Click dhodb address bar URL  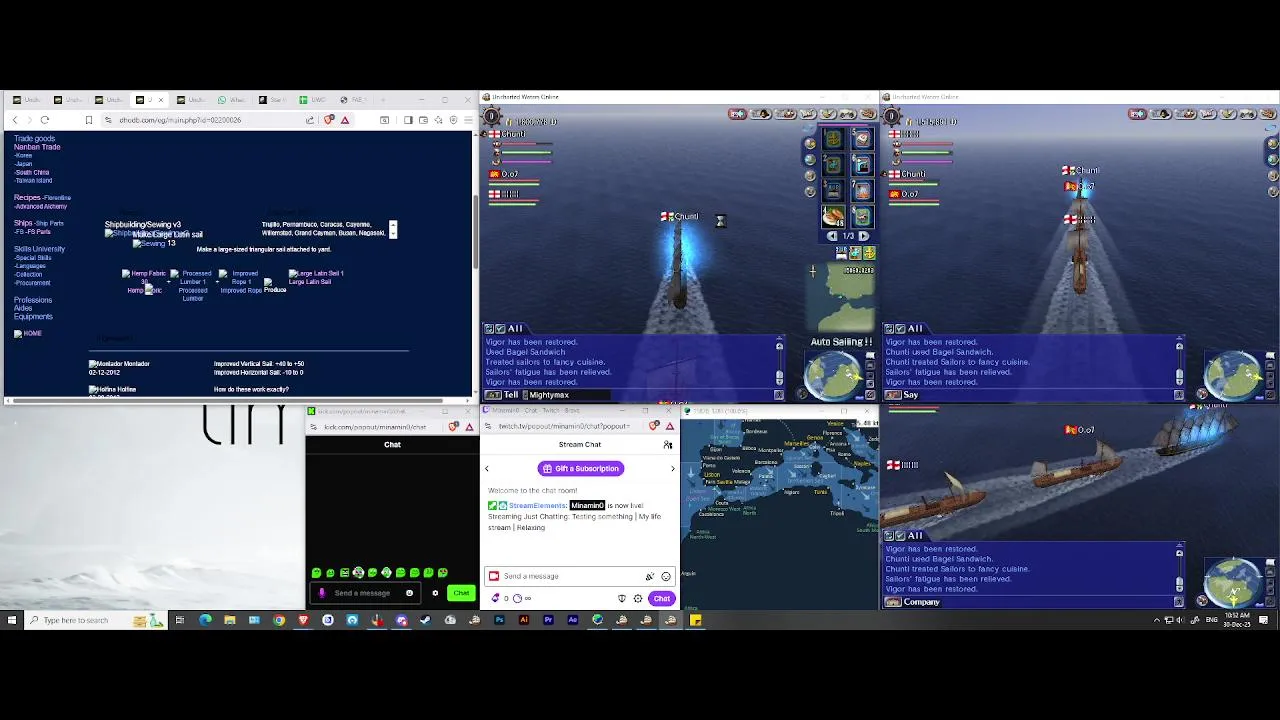pyautogui.click(x=180, y=120)
